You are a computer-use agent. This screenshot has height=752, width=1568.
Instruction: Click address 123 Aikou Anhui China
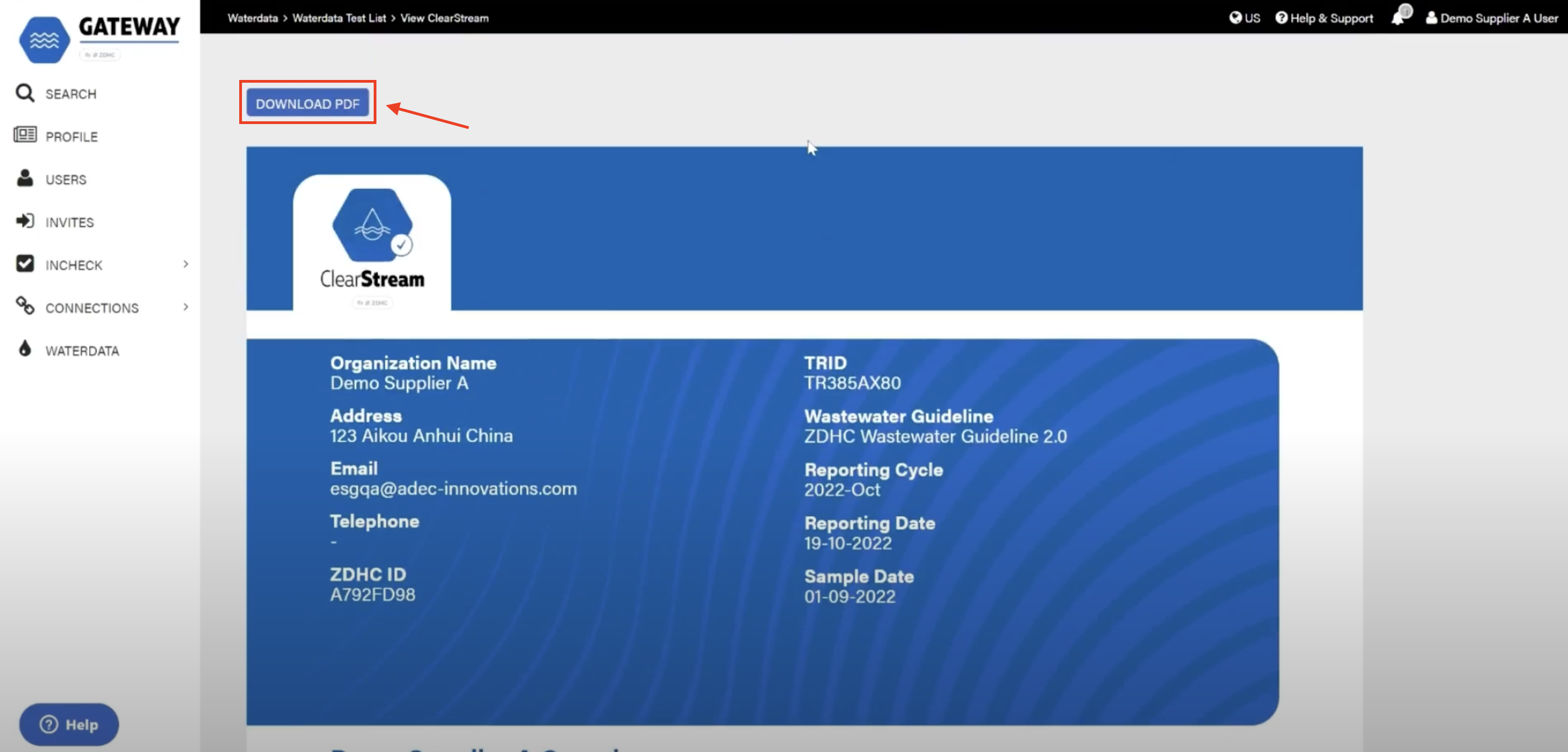pos(421,436)
